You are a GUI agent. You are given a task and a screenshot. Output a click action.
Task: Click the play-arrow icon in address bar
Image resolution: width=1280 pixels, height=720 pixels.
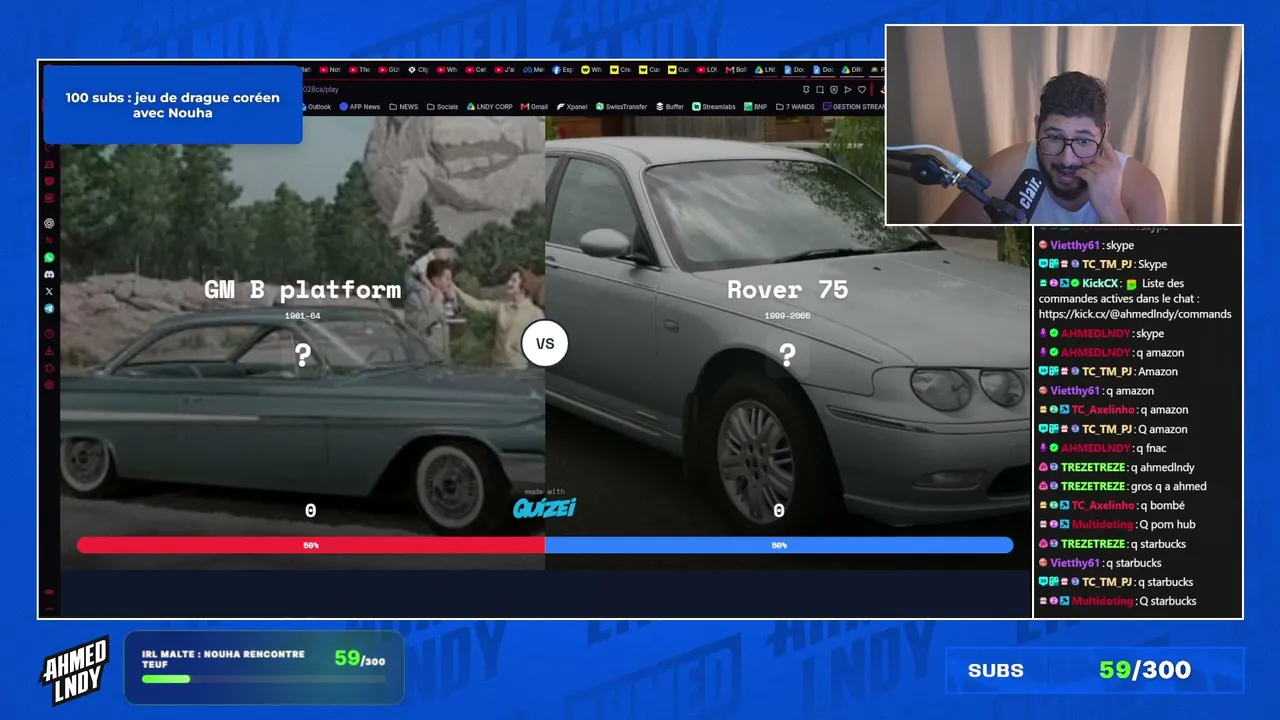click(x=847, y=89)
